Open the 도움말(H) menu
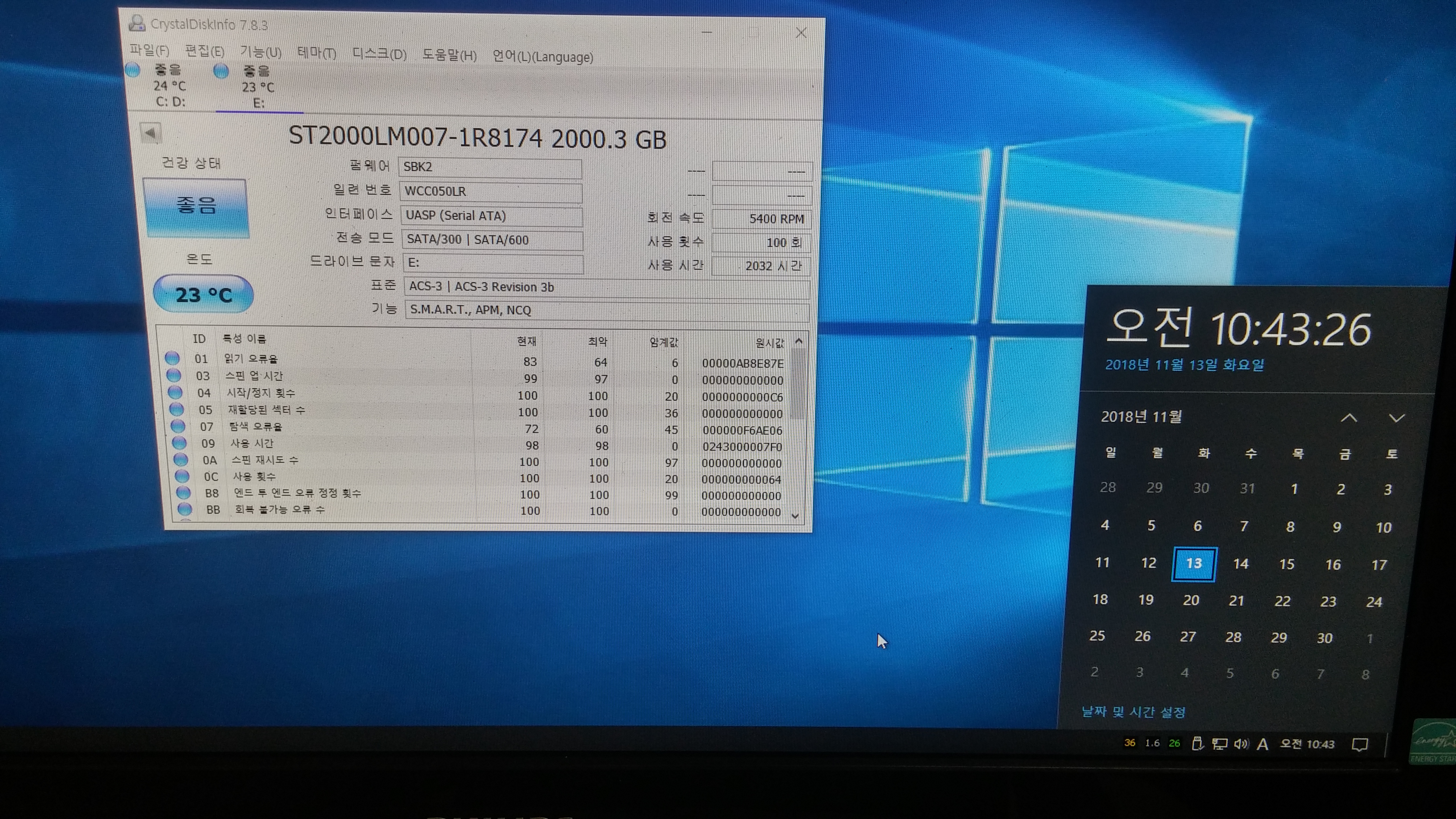Screen dimensions: 1456x819 coord(449,55)
